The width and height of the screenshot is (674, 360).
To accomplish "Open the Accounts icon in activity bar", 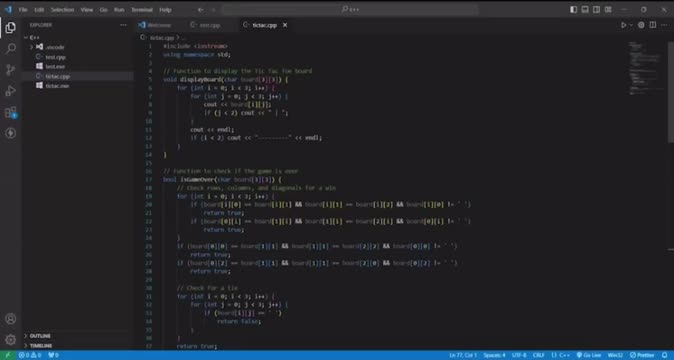I will 11,319.
